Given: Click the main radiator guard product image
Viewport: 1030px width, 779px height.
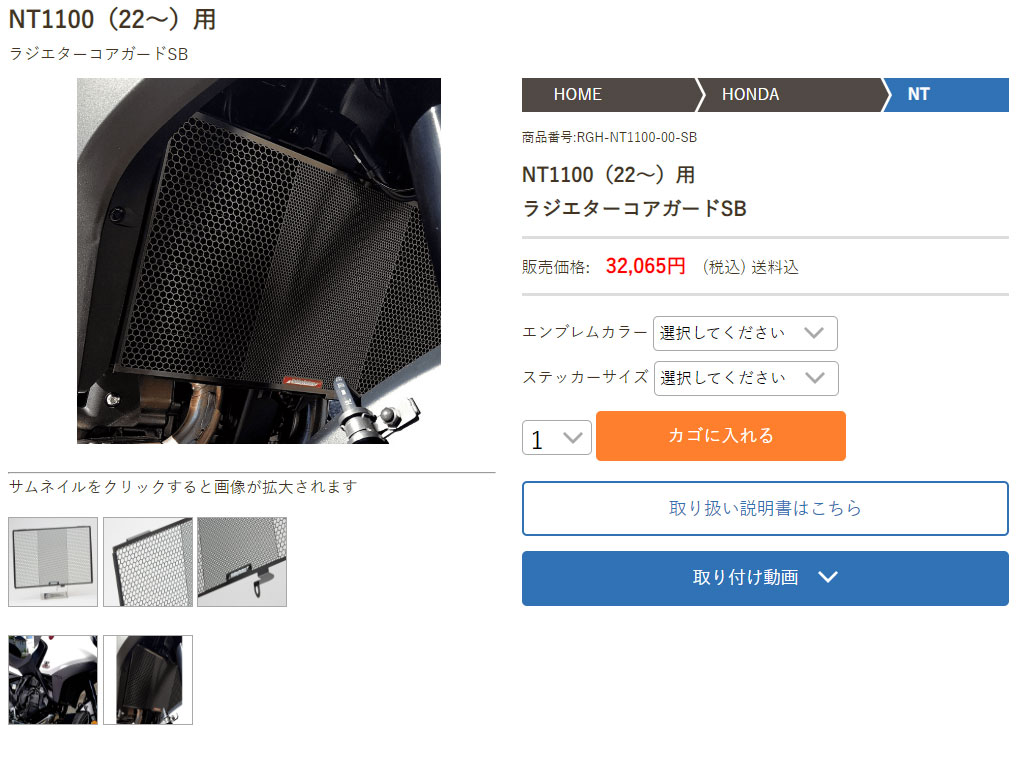Looking at the screenshot, I should click(x=259, y=261).
